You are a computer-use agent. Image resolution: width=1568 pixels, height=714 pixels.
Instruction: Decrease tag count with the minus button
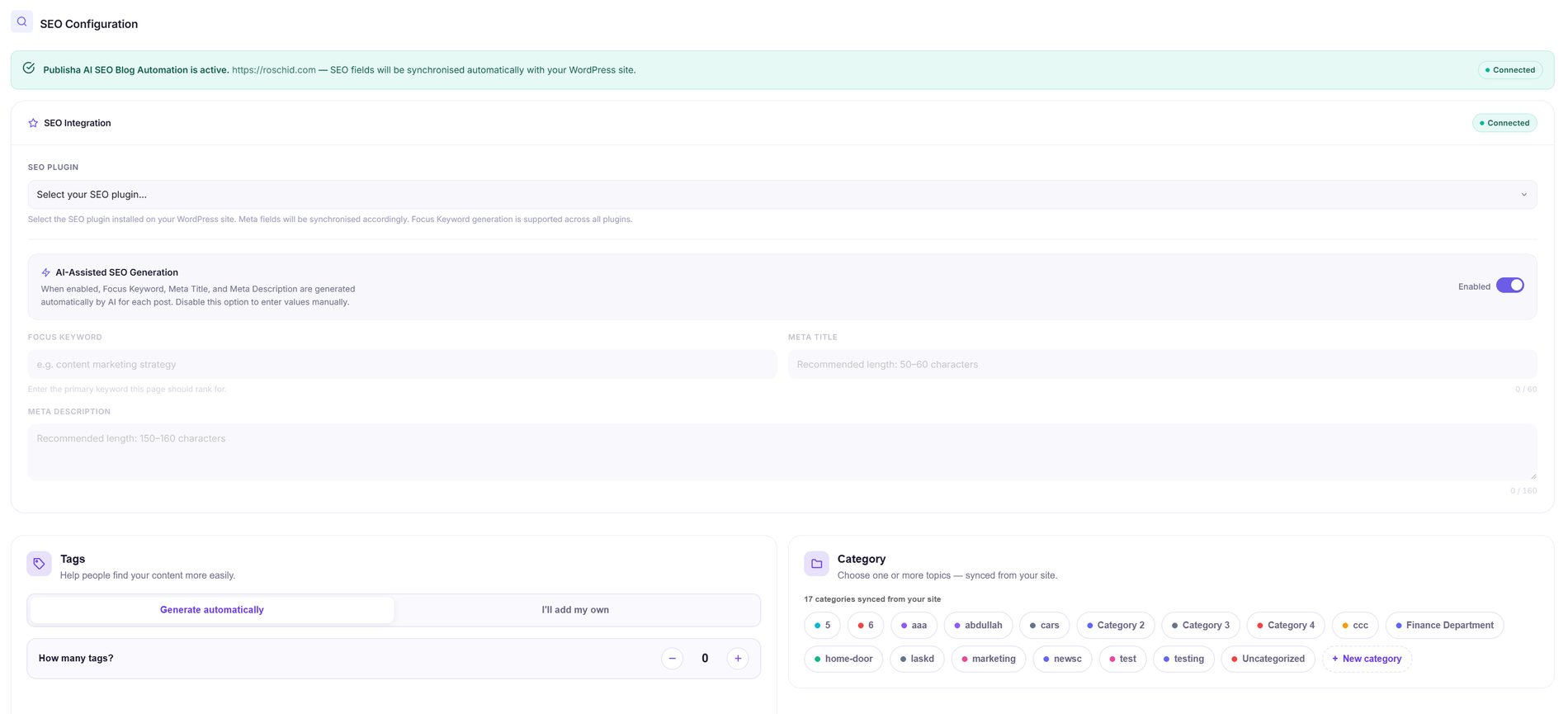pos(672,659)
